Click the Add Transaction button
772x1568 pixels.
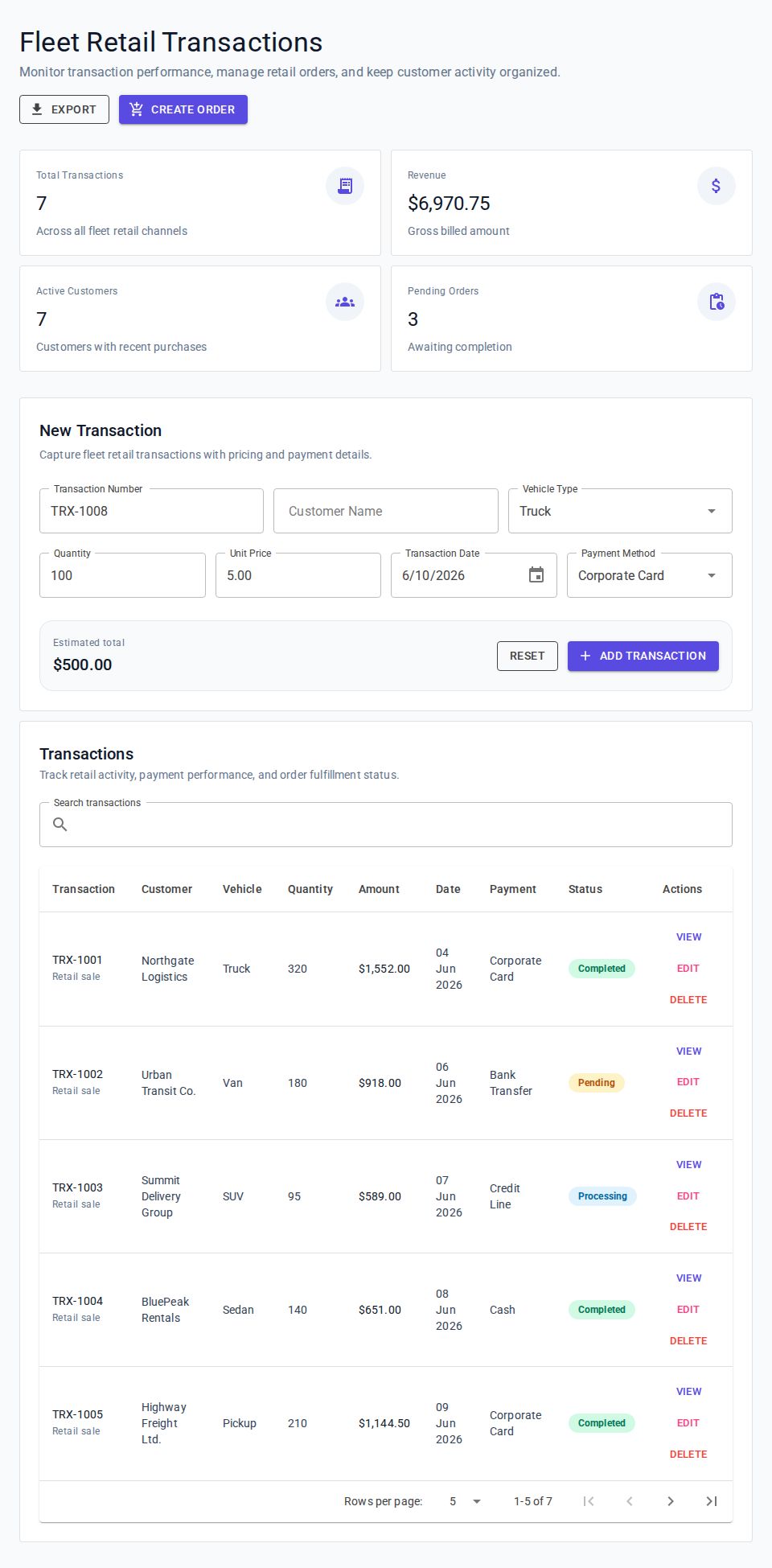[x=643, y=656]
